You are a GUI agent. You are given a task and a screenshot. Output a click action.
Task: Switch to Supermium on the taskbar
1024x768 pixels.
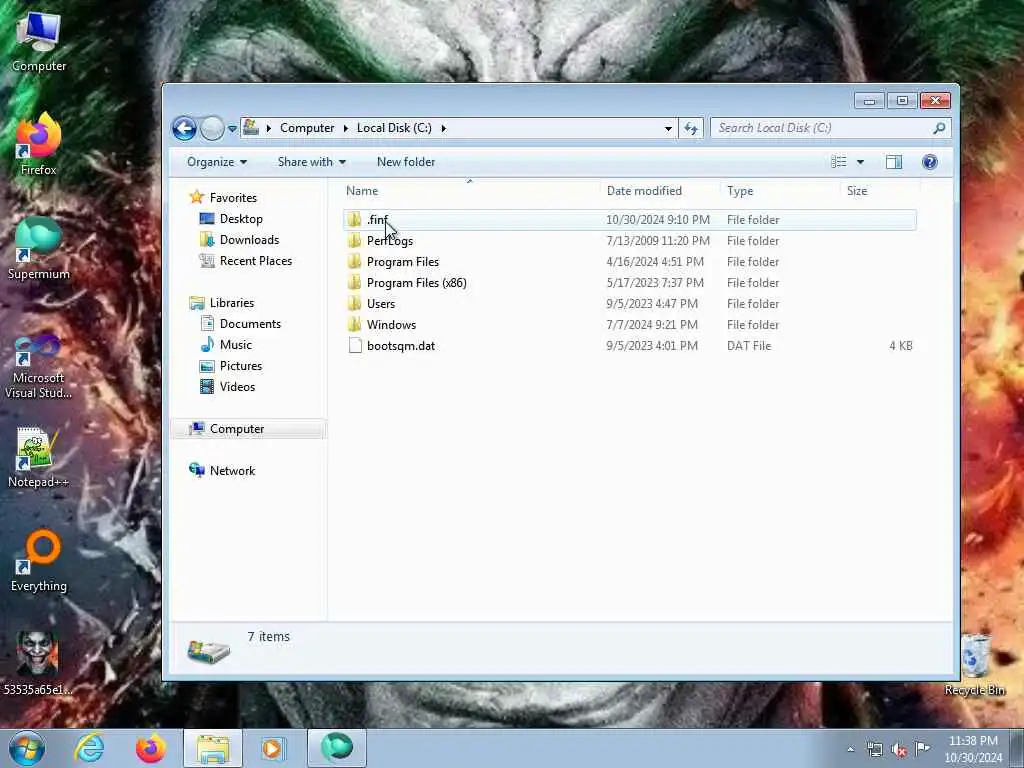337,748
